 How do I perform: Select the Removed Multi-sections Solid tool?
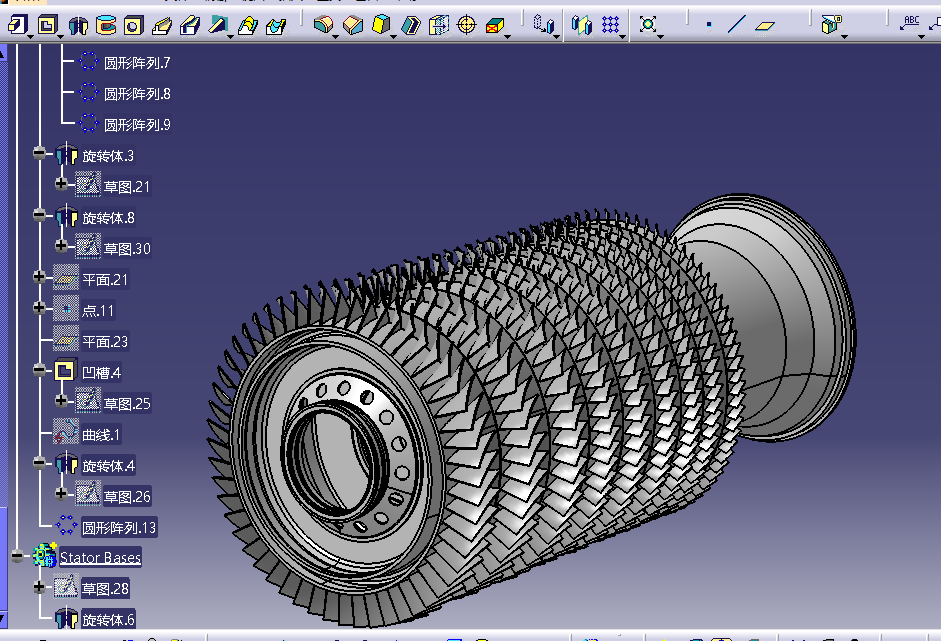coord(276,25)
